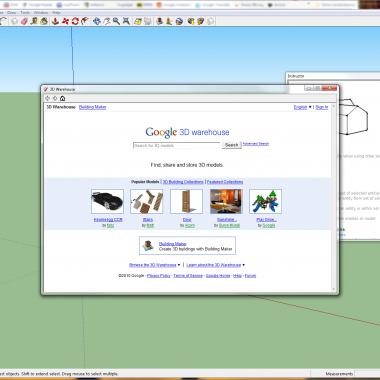380x380 pixels.
Task: Click Preview Model in Google Earth icon
Action: [179, 21]
